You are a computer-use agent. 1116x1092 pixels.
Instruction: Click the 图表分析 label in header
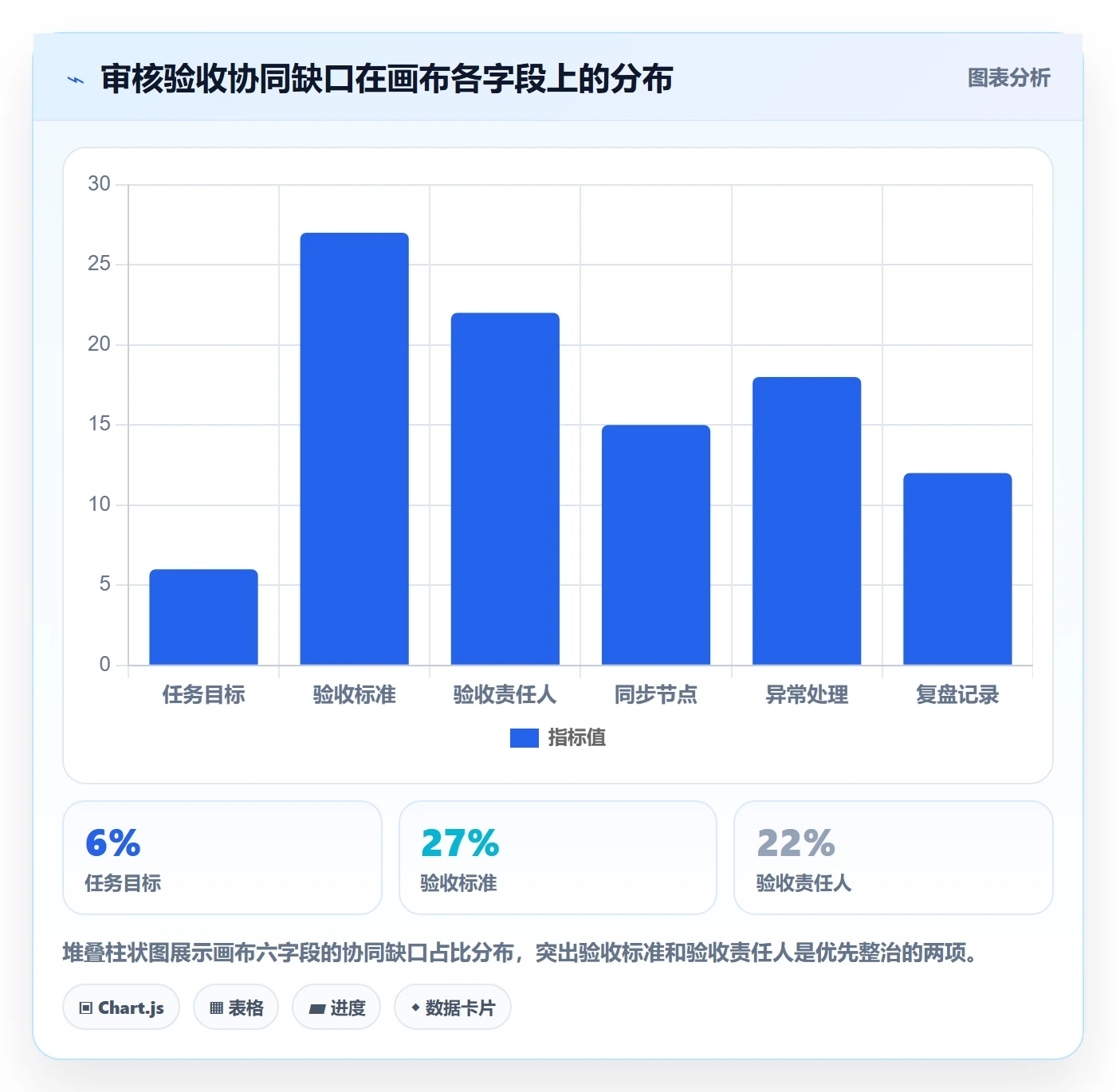click(1008, 78)
